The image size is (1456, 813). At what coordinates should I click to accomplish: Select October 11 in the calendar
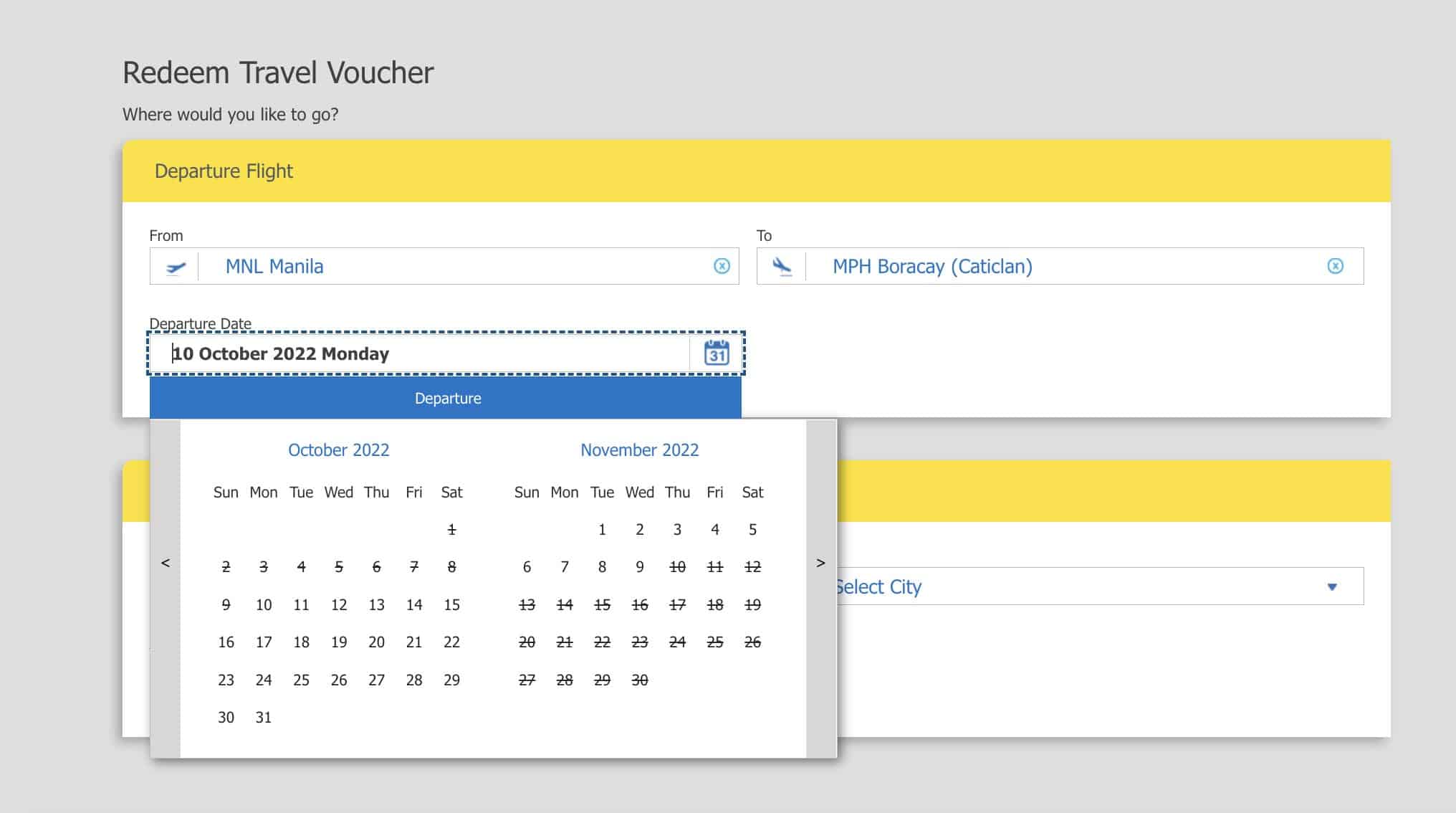[301, 604]
